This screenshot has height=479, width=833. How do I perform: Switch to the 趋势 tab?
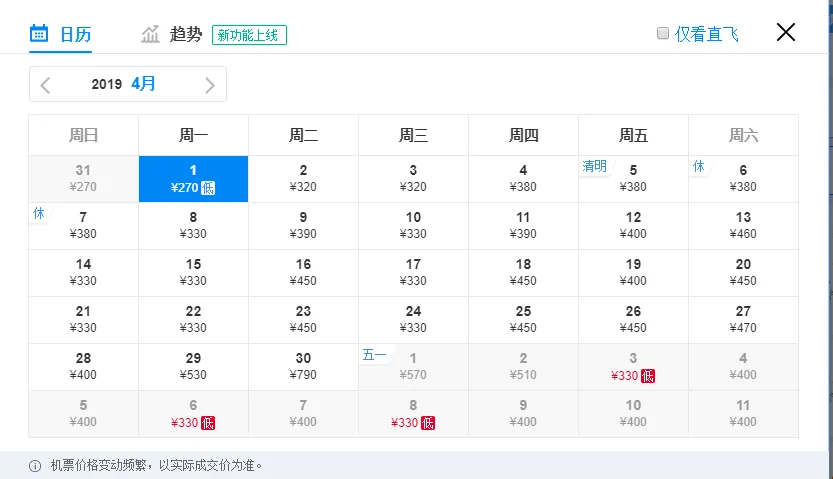tap(186, 34)
